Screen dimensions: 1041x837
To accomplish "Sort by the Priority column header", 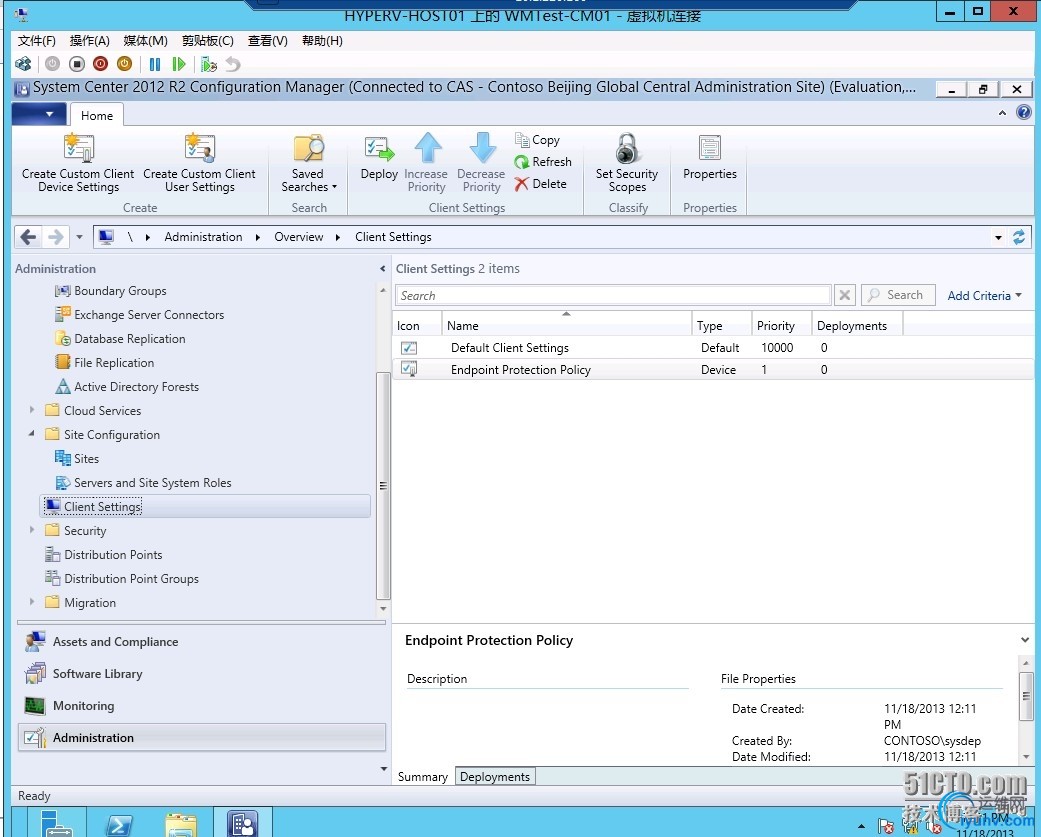I will (781, 325).
